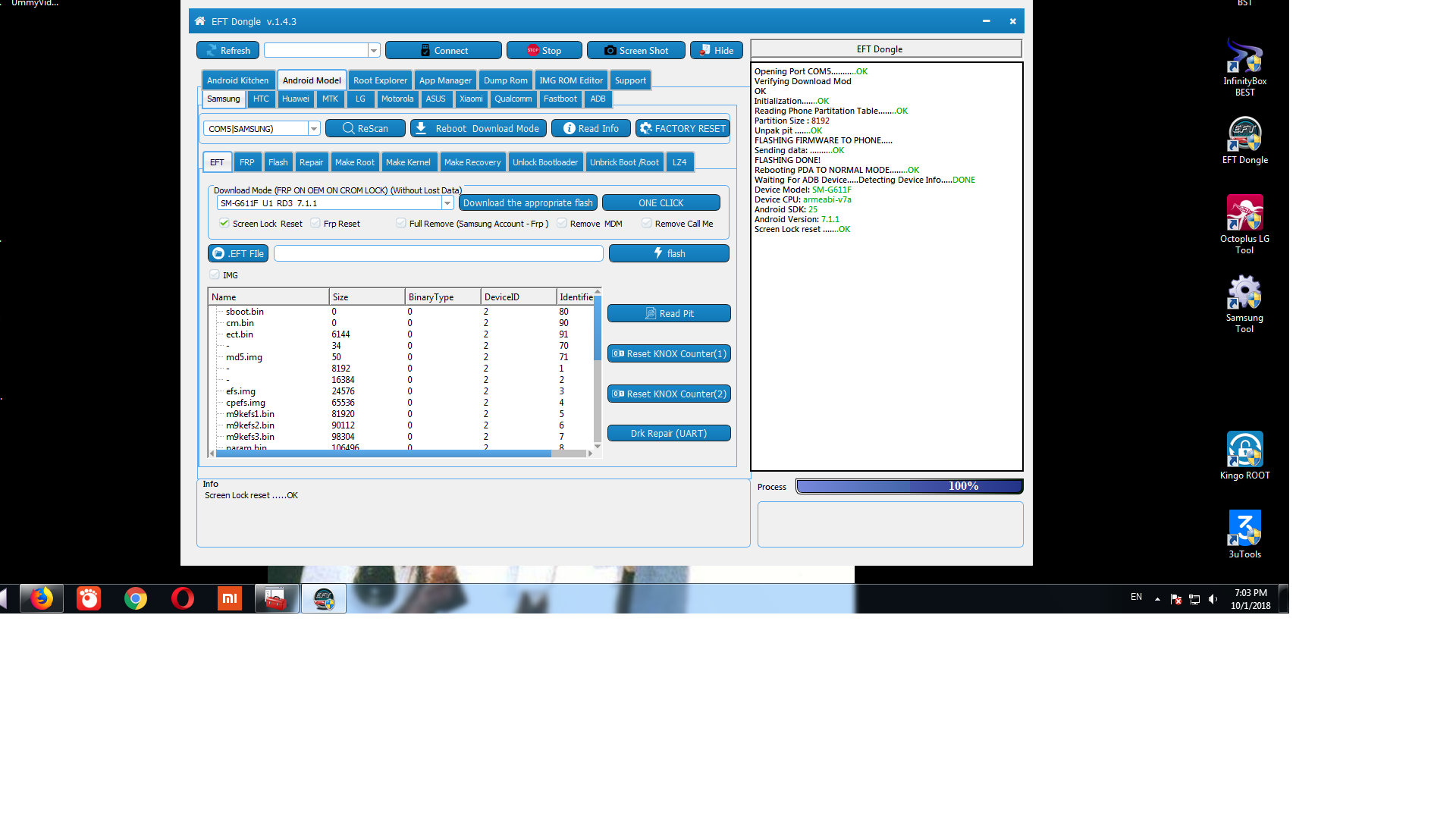Image resolution: width=1456 pixels, height=819 pixels.
Task: Click the volume icon in system tray
Action: [x=1213, y=599]
